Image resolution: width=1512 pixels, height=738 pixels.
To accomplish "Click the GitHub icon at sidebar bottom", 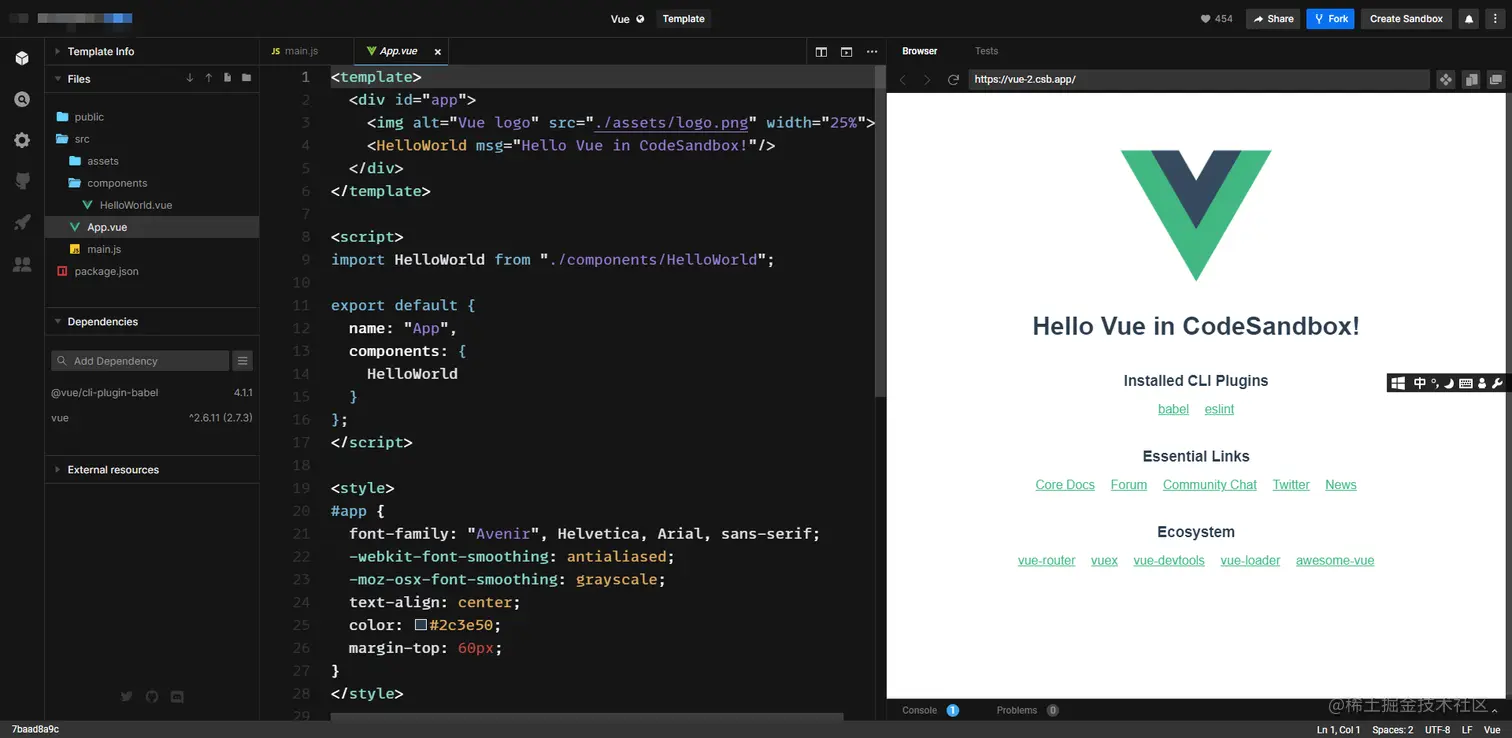I will pos(152,696).
